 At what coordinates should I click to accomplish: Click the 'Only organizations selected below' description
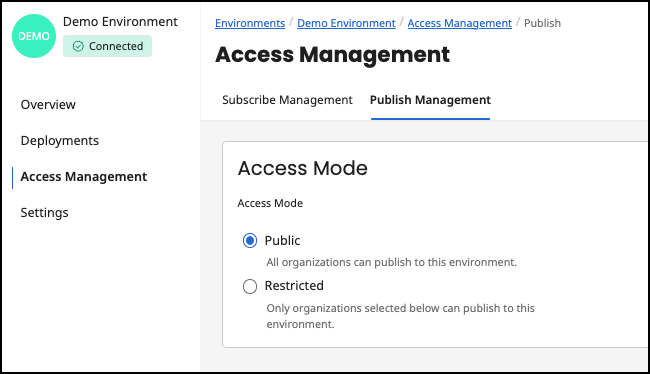[x=400, y=316]
